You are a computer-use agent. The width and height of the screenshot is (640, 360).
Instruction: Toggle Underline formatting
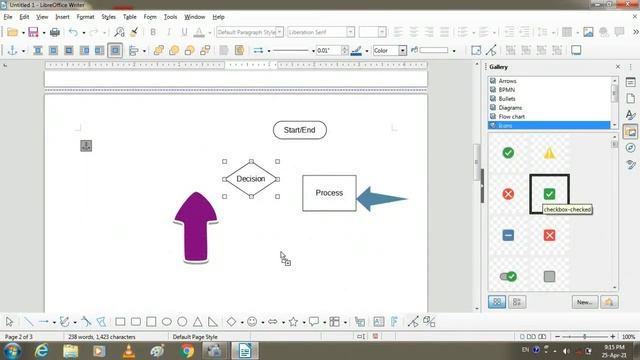click(x=184, y=32)
